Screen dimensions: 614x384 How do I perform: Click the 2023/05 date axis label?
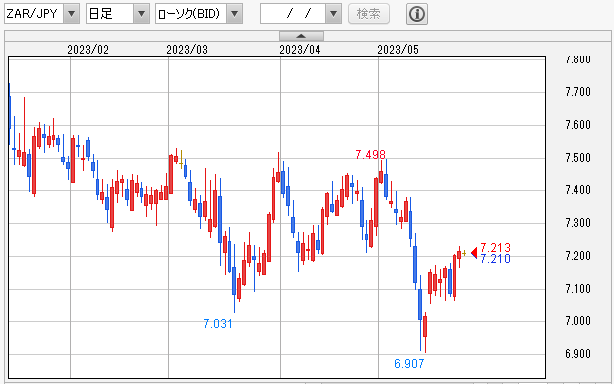tap(398, 50)
